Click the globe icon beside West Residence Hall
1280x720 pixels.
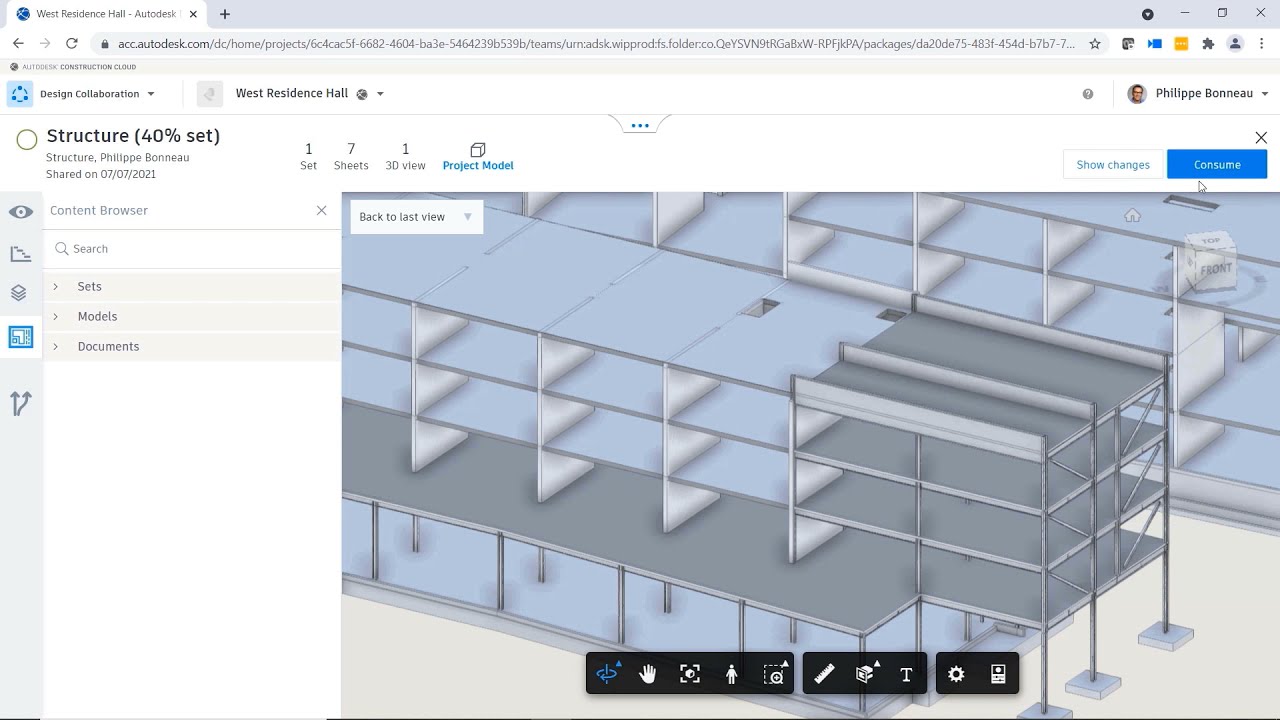362,94
